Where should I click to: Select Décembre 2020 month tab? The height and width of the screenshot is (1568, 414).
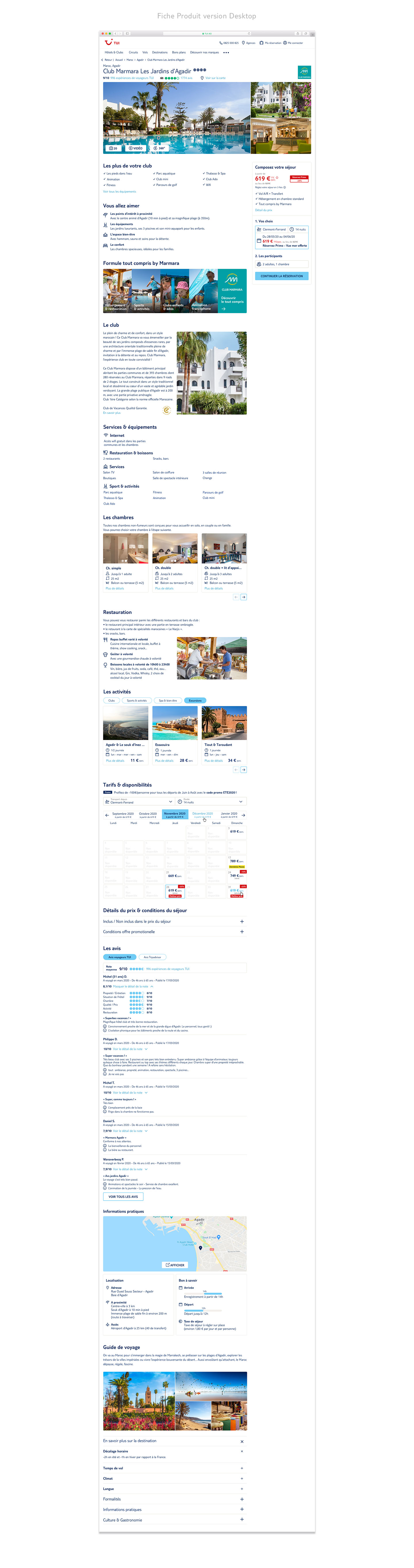click(x=202, y=814)
